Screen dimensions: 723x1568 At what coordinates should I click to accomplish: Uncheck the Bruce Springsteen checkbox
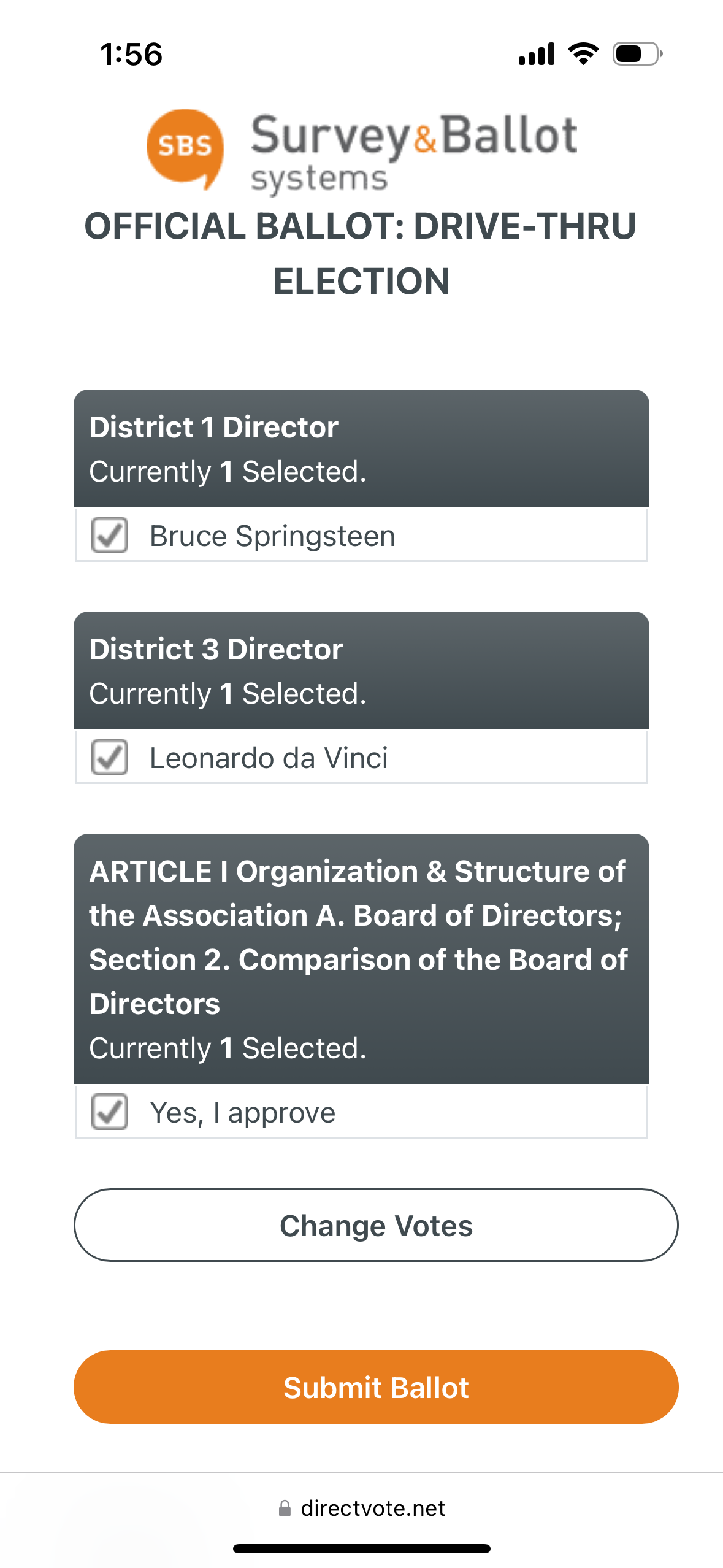(x=110, y=536)
